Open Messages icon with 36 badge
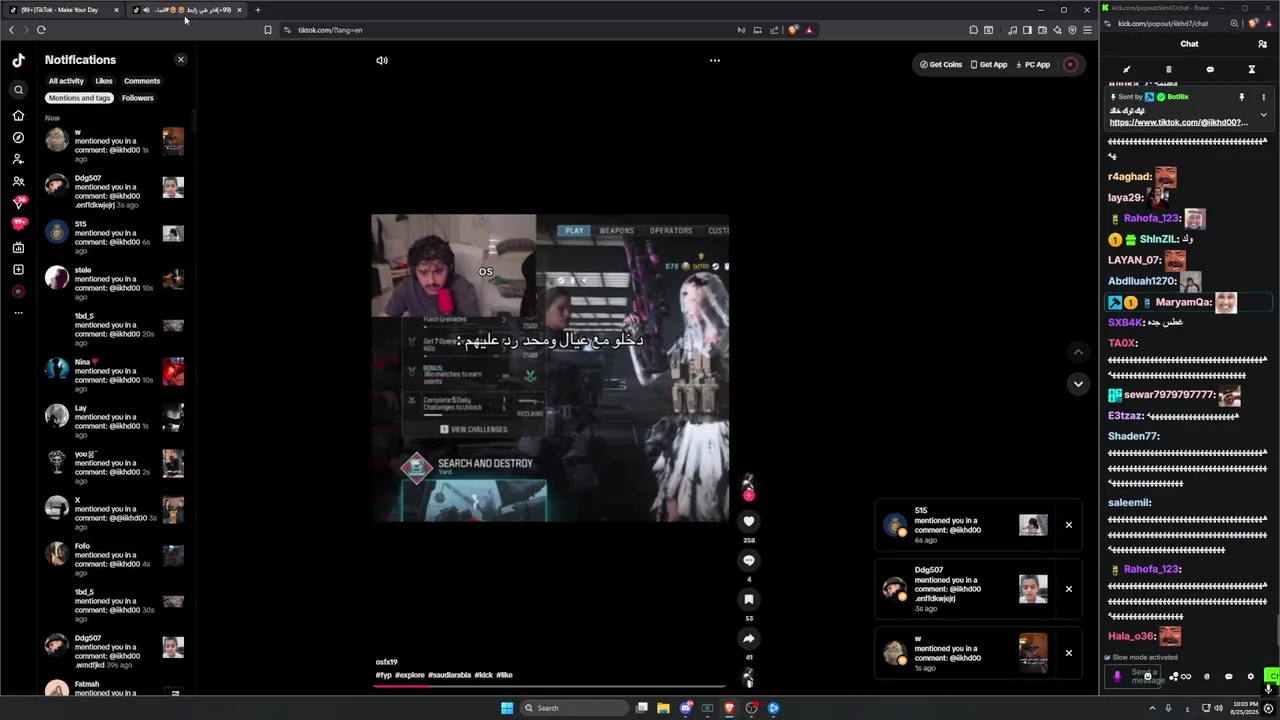Screen dimensions: 1280x720 (18, 203)
